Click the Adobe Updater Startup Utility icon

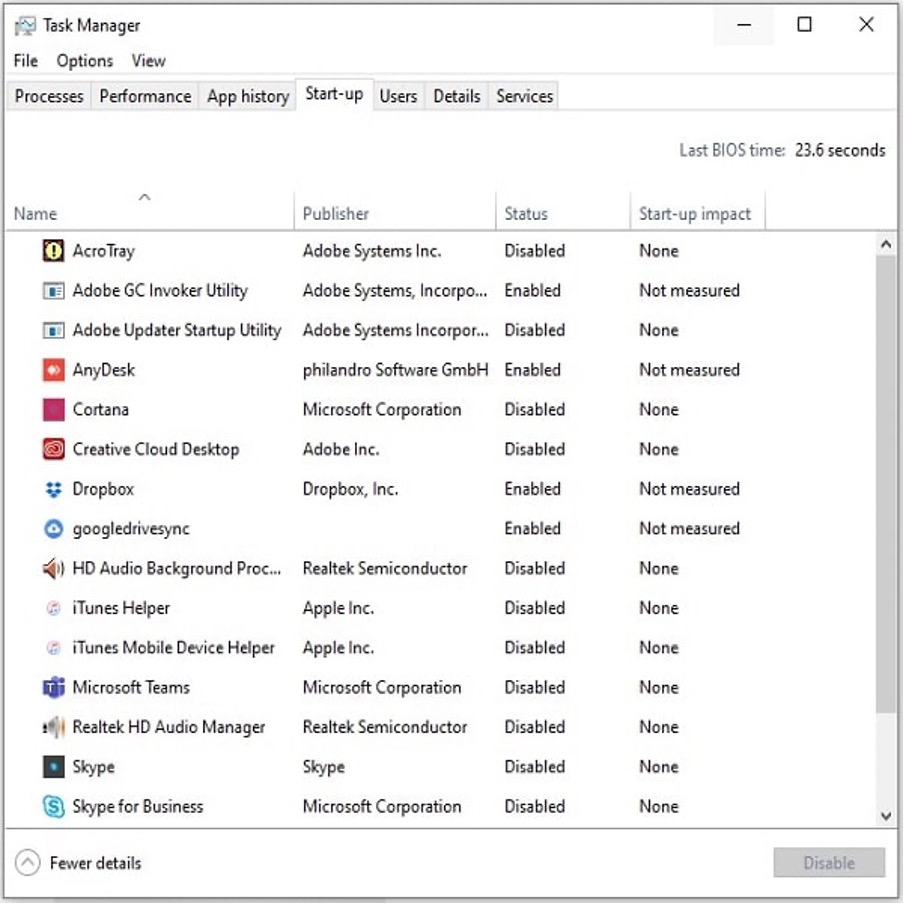(54, 330)
